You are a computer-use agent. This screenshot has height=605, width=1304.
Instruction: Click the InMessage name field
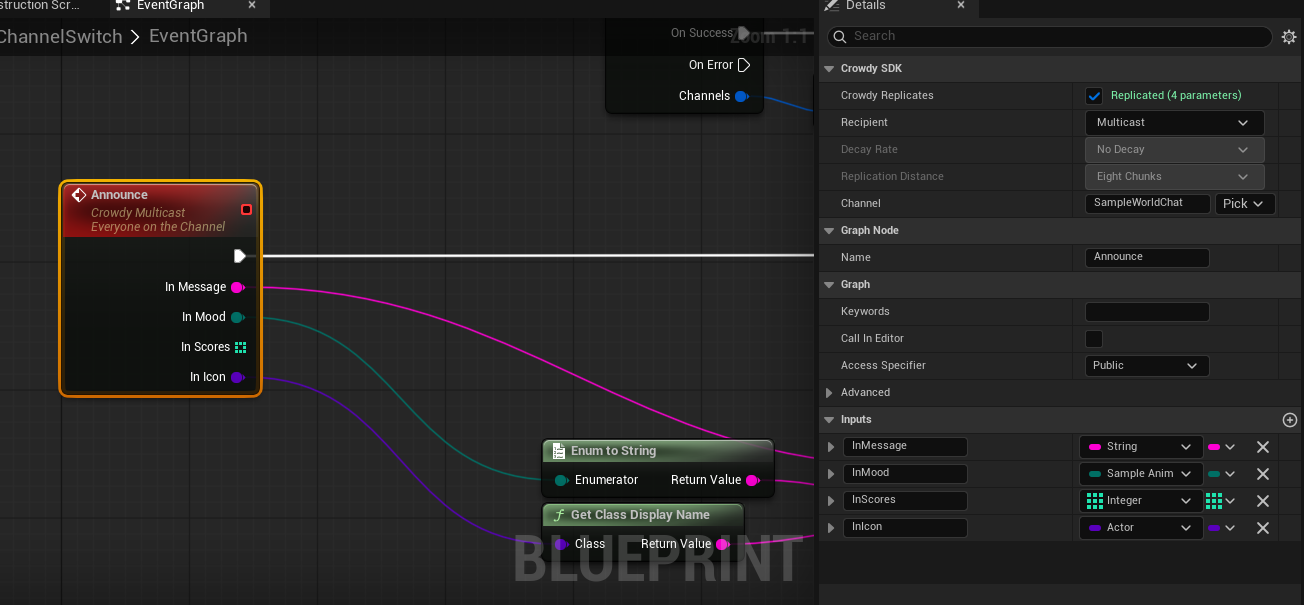tap(905, 447)
